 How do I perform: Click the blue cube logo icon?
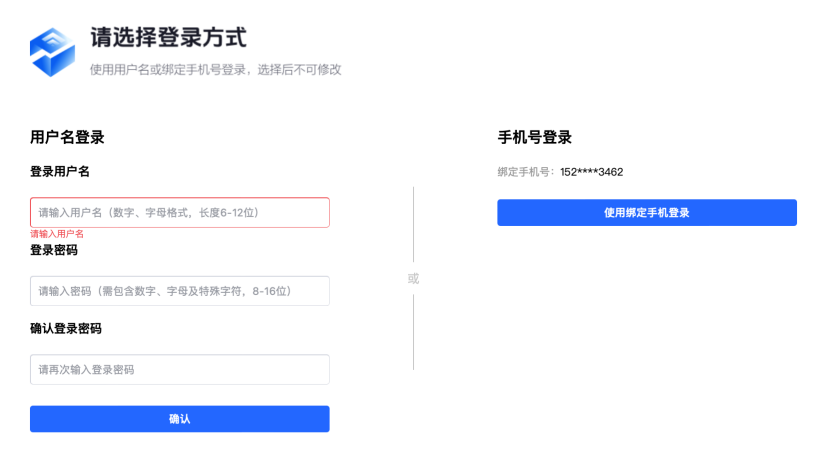(x=52, y=52)
